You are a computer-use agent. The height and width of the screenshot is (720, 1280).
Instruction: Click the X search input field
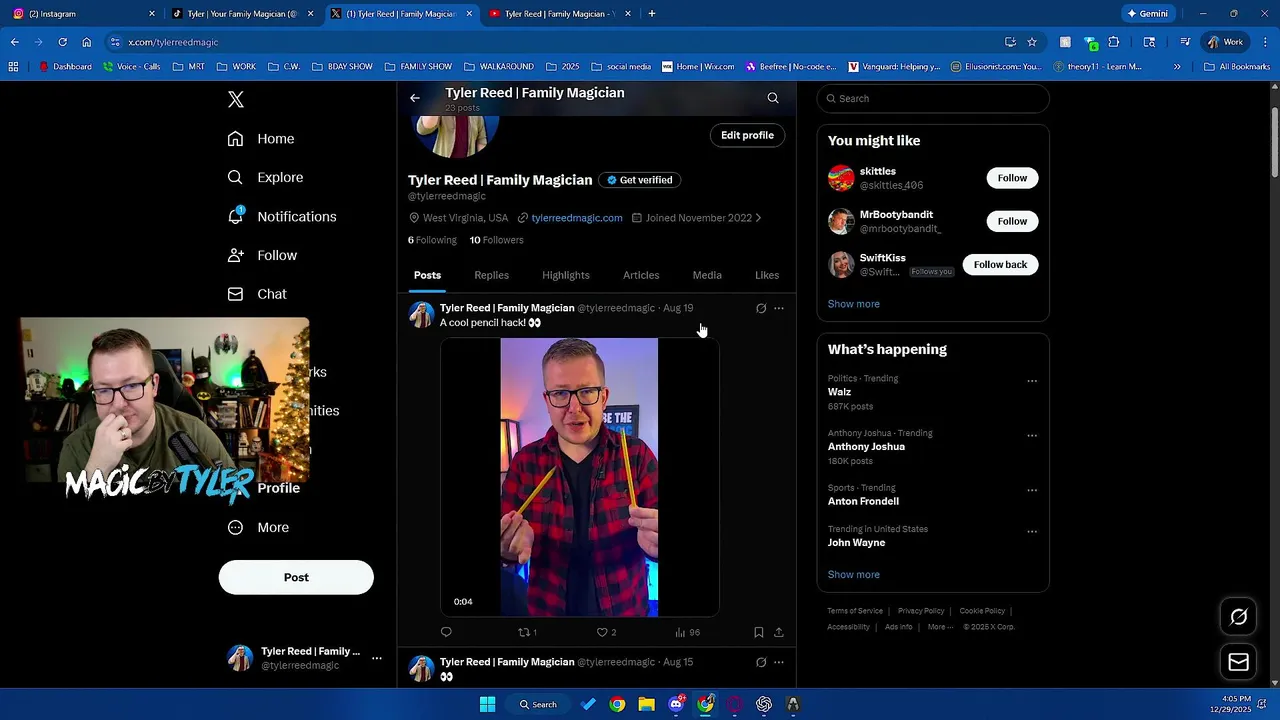933,98
